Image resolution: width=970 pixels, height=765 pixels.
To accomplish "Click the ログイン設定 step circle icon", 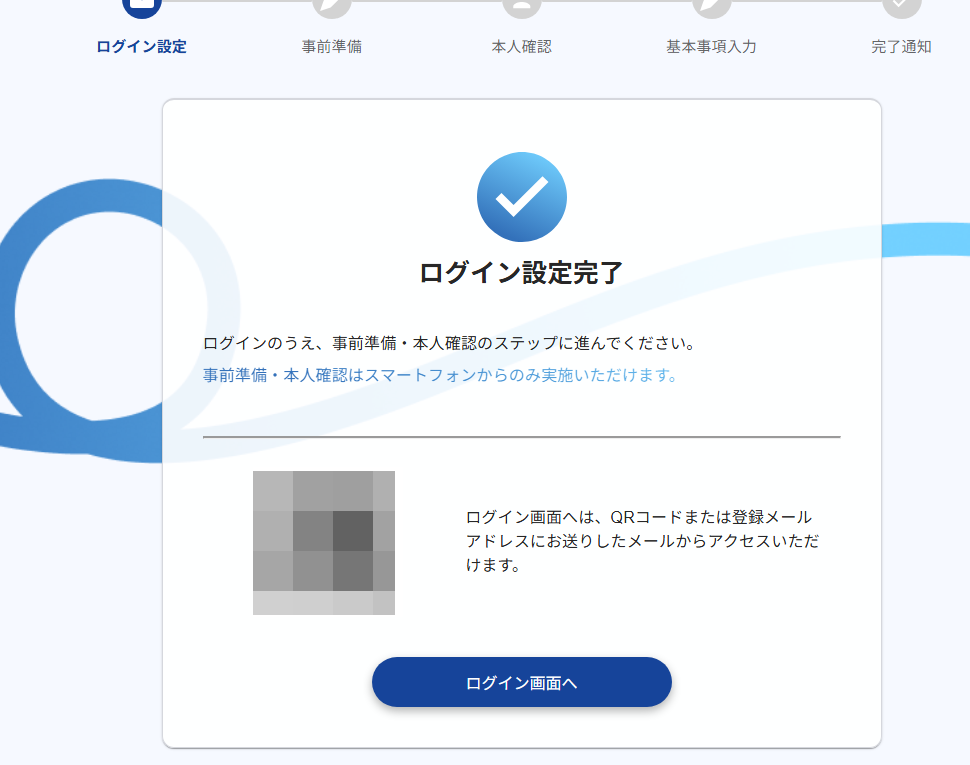I will pyautogui.click(x=142, y=6).
